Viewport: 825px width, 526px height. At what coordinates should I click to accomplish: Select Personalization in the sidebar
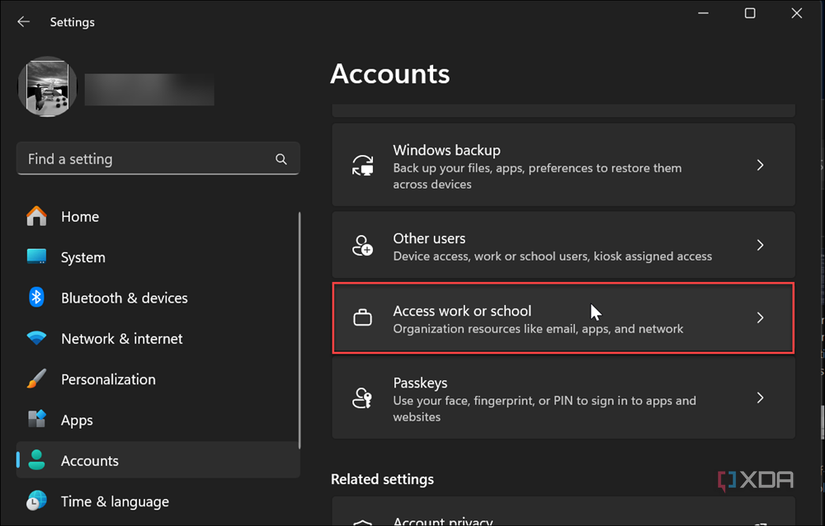pos(108,380)
